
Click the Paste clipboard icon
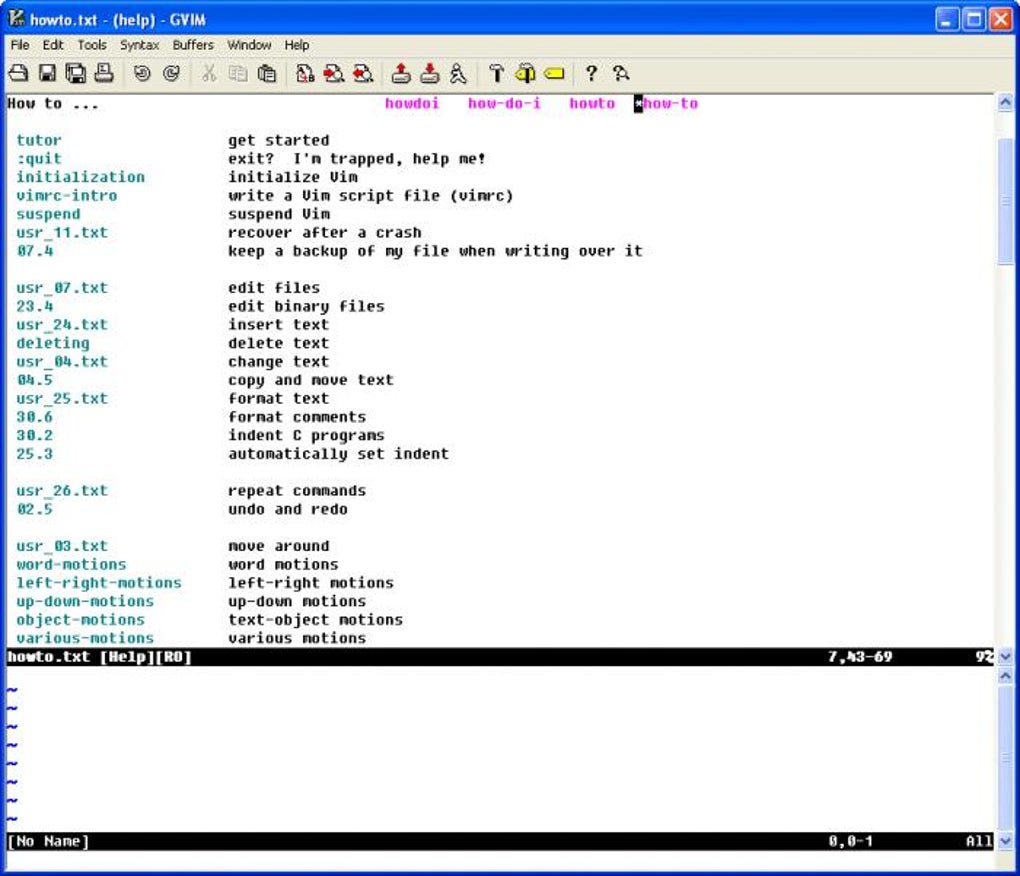267,73
